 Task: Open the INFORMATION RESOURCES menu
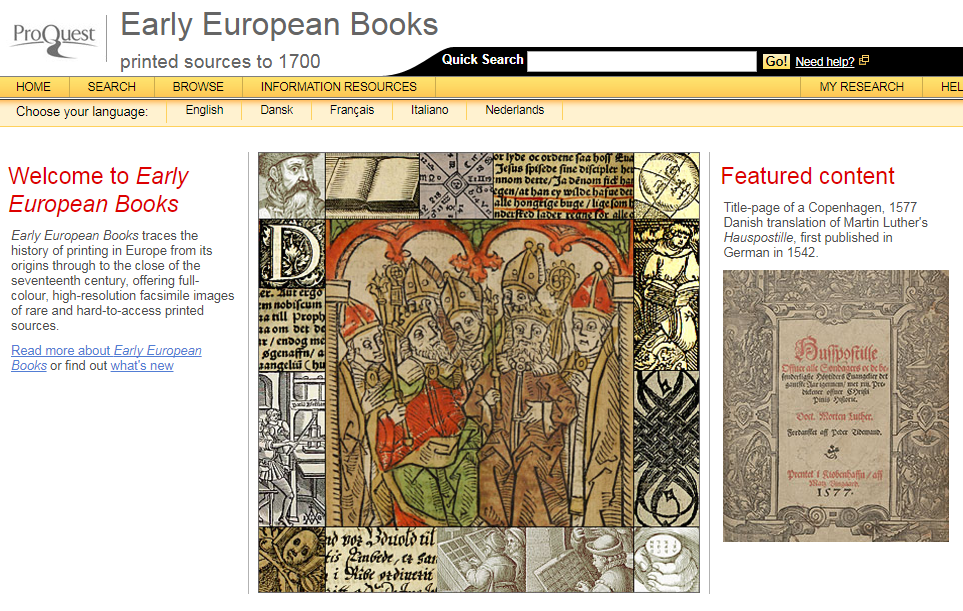click(x=338, y=87)
